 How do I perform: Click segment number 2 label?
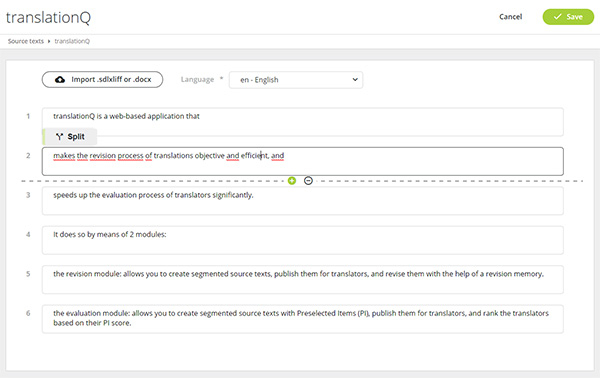point(28,156)
